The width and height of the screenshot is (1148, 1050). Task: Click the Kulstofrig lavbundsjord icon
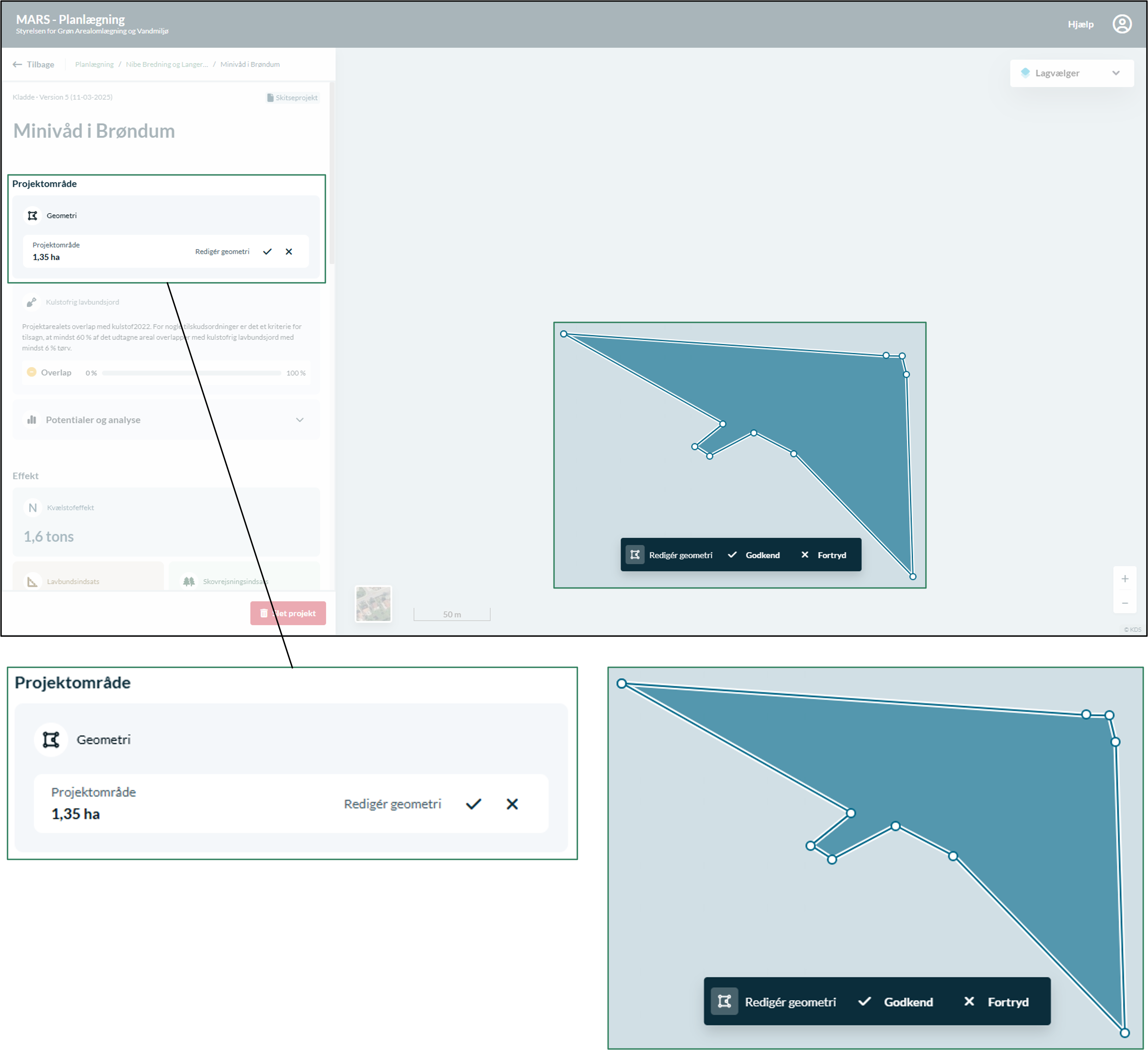pos(31,302)
